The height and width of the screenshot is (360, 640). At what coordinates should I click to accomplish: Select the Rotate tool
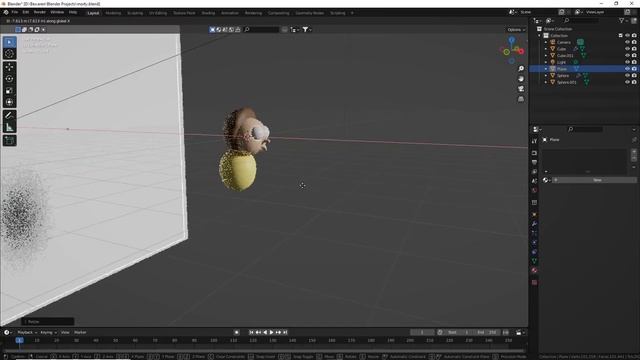click(9, 79)
